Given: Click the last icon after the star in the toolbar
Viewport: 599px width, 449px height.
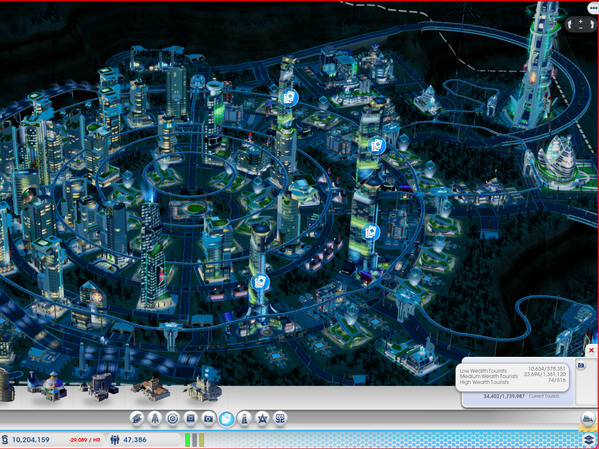Looking at the screenshot, I should [280, 419].
